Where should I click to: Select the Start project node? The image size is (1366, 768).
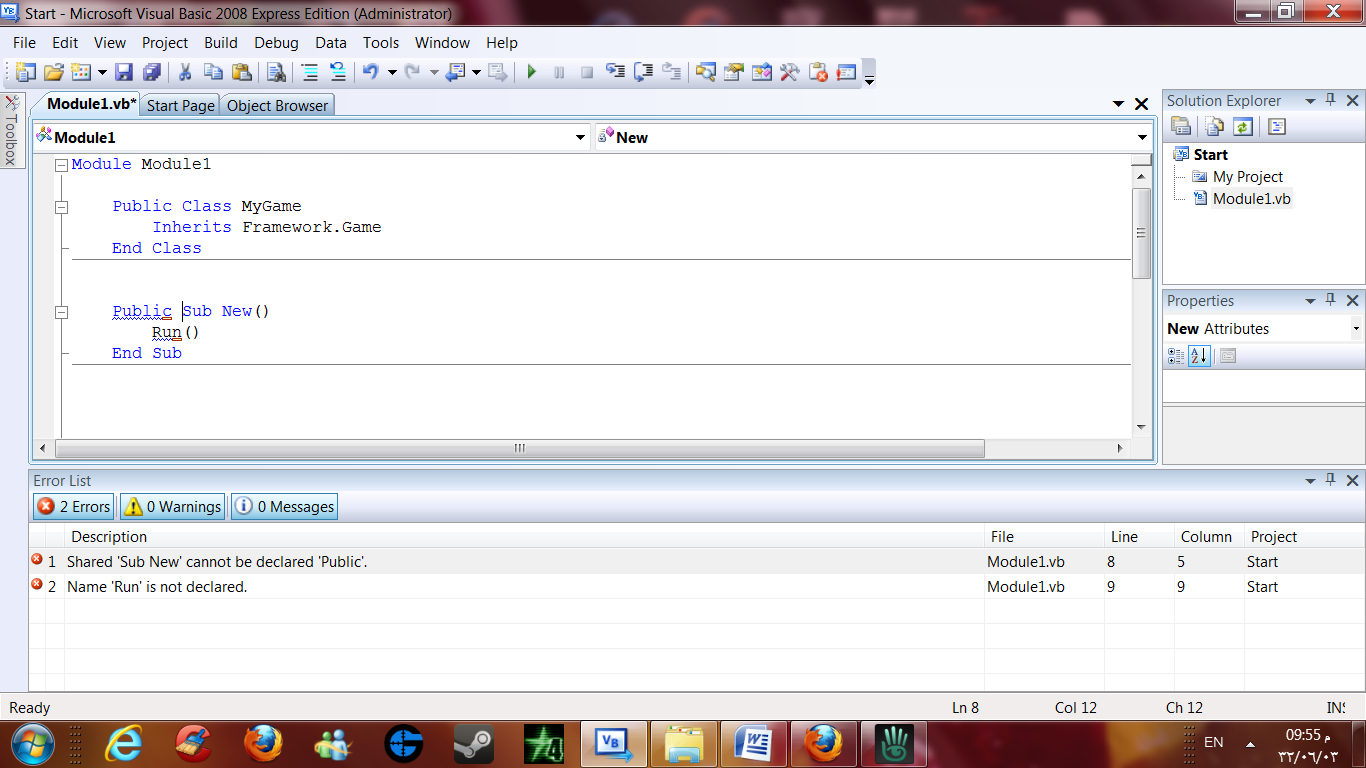tap(1210, 155)
